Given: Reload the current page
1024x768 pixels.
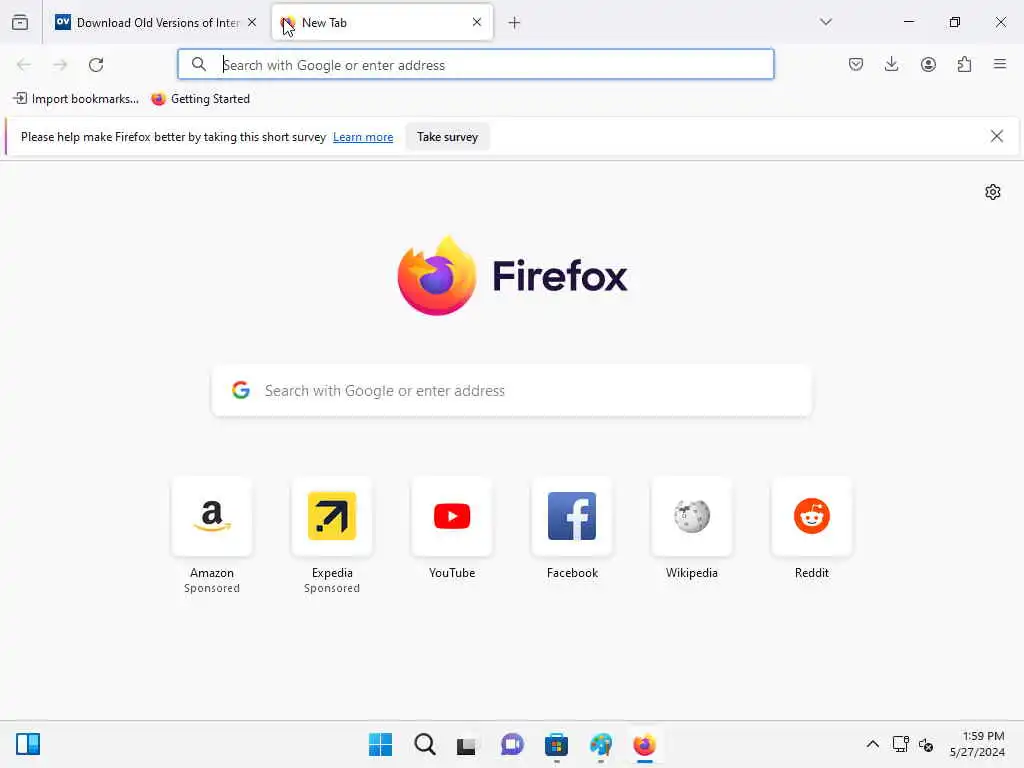Looking at the screenshot, I should click(96, 65).
